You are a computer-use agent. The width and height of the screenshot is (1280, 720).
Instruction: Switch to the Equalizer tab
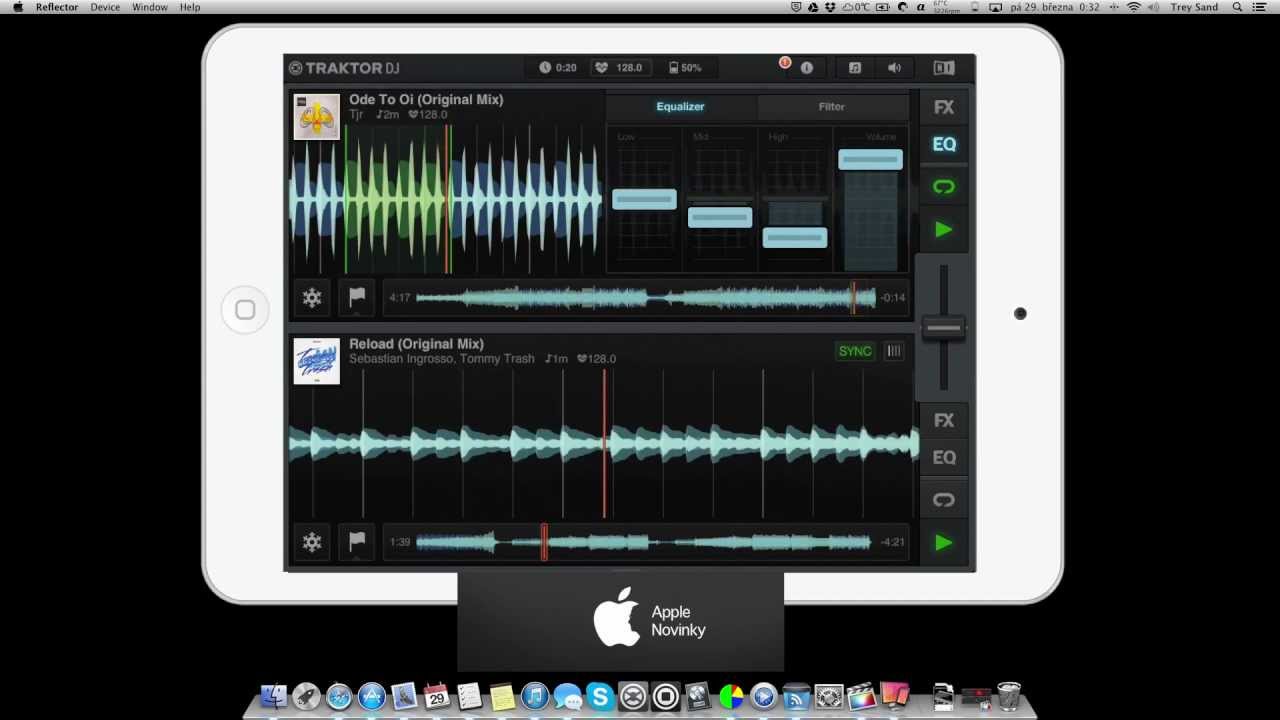click(681, 106)
